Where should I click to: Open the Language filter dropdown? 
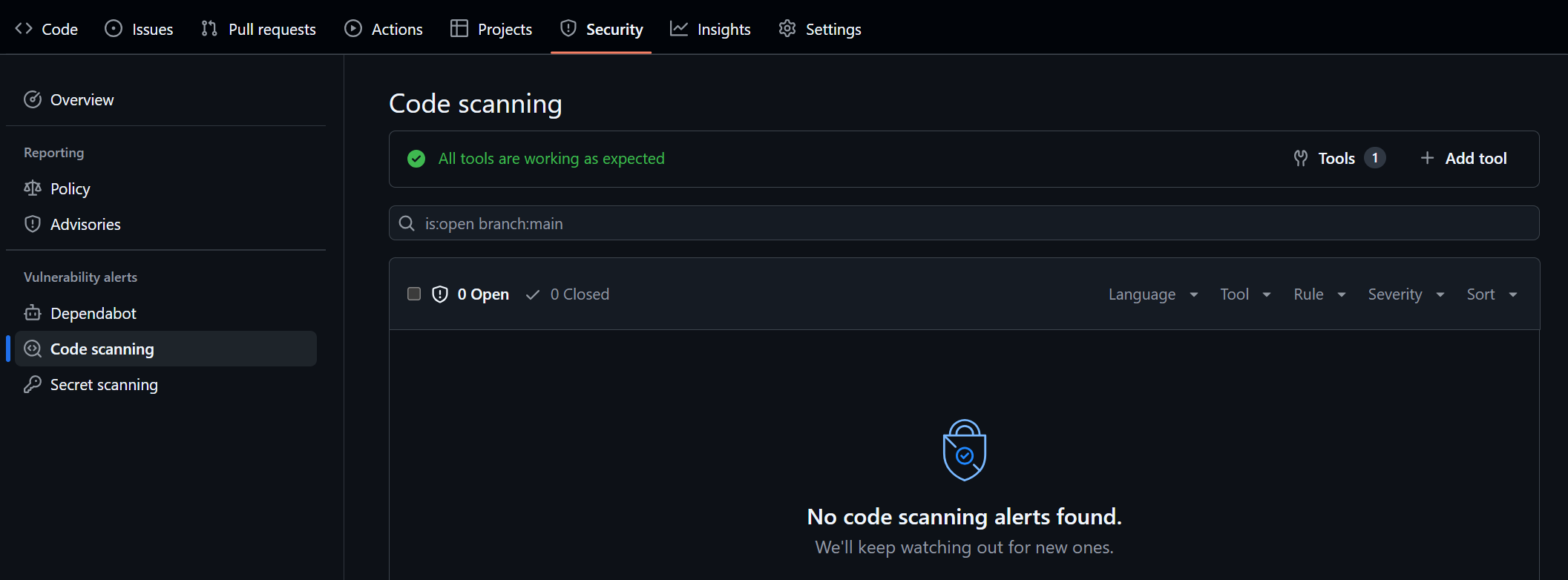pyautogui.click(x=1153, y=294)
